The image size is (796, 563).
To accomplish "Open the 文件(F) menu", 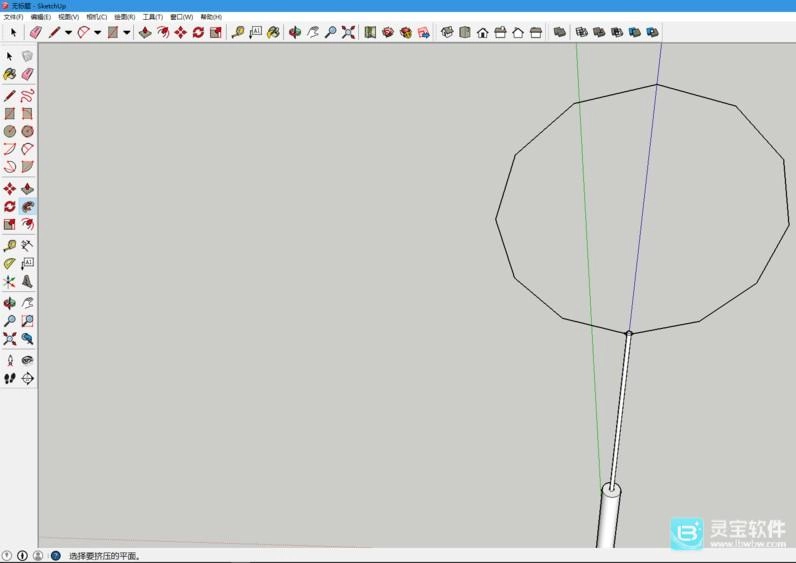I will 13,17.
